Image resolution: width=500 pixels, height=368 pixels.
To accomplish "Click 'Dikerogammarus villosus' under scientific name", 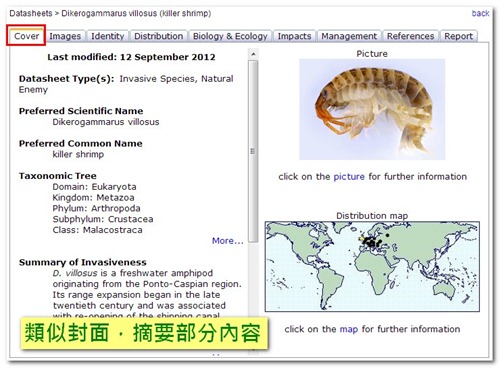I will 106,122.
